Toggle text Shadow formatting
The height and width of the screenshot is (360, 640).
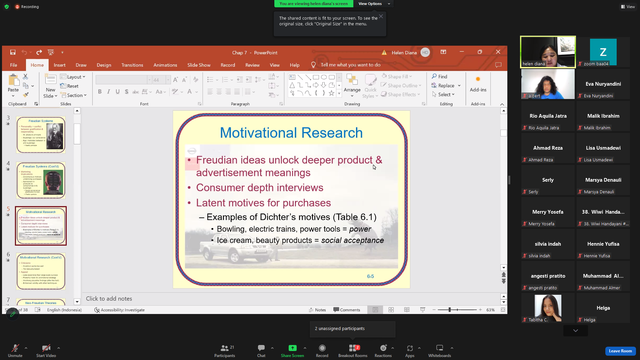pos(127,92)
